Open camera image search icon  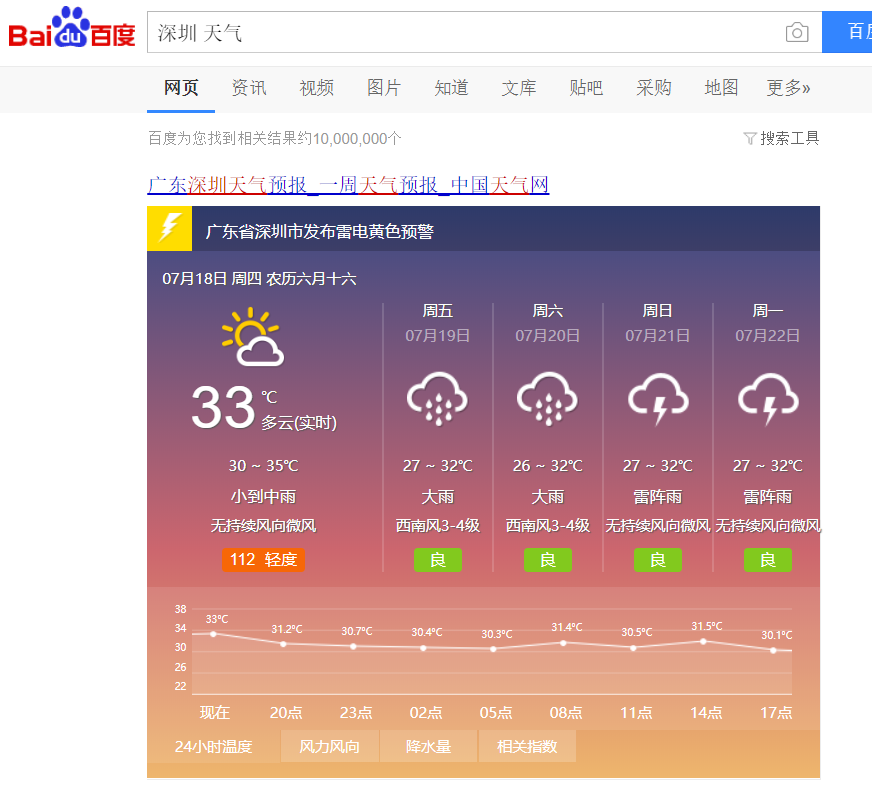[x=797, y=32]
